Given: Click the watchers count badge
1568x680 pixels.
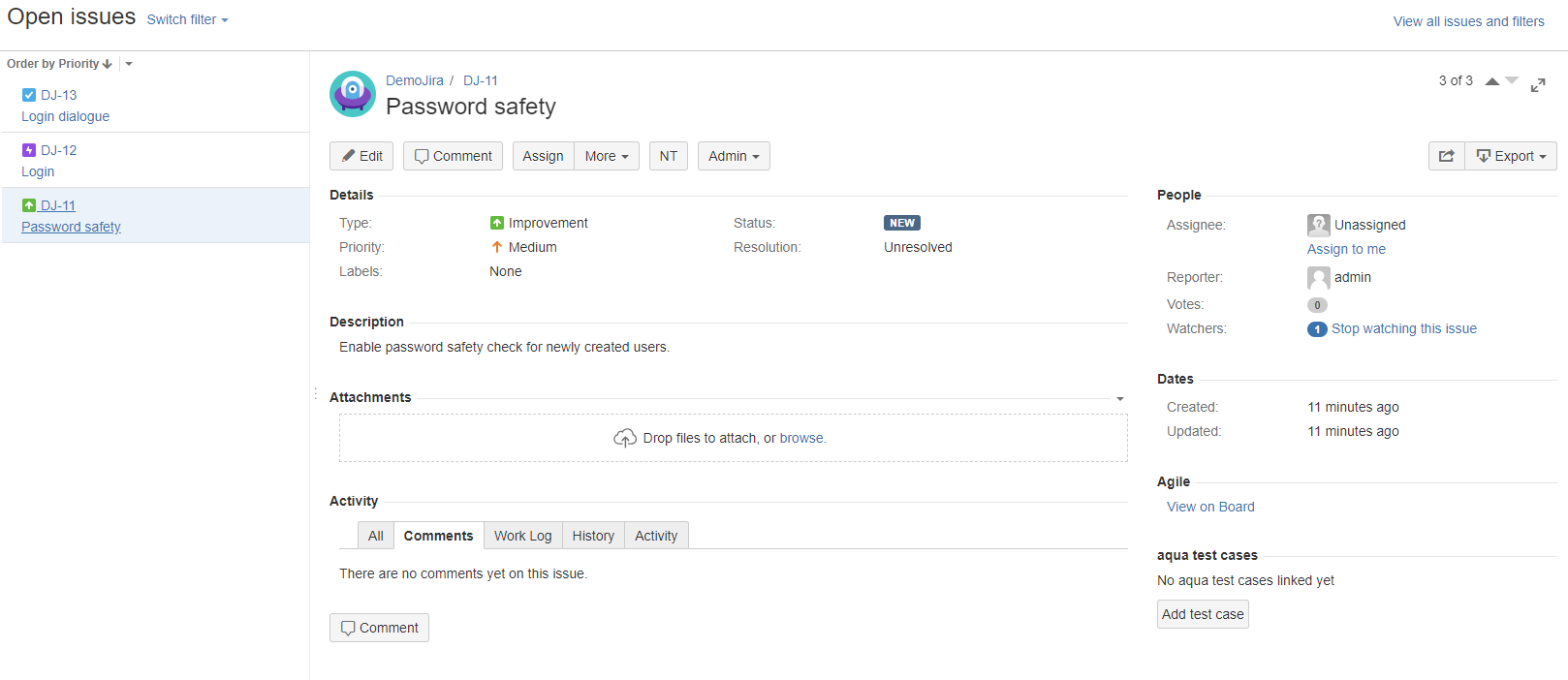Looking at the screenshot, I should (x=1317, y=329).
